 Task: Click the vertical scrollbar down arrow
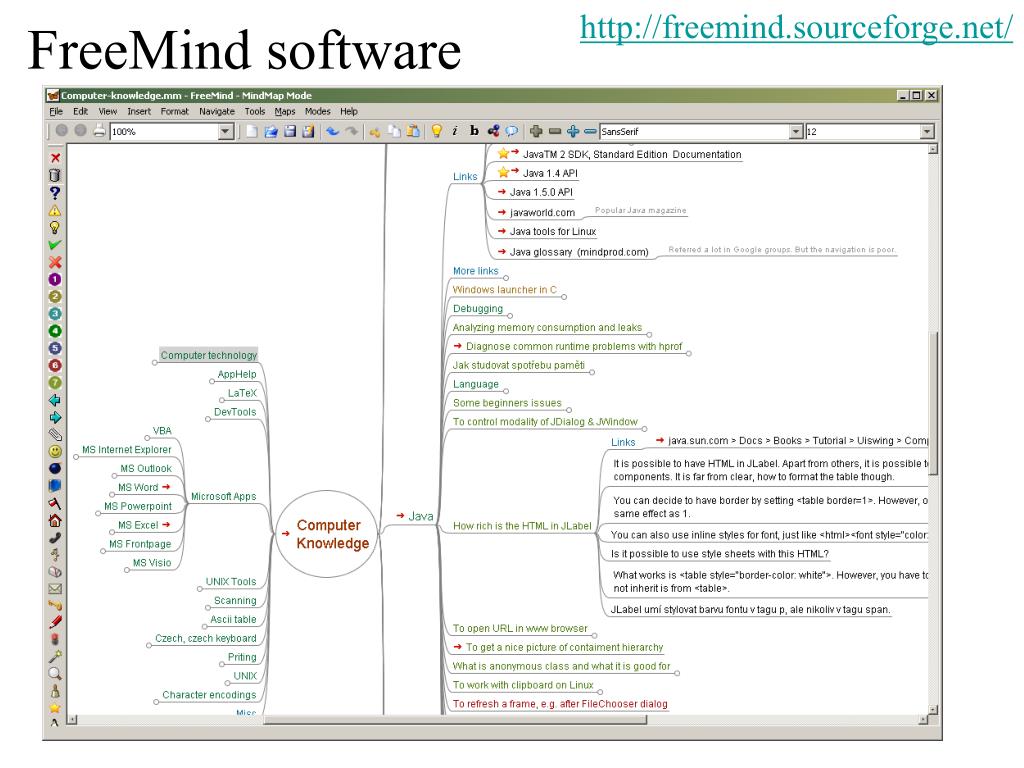pyautogui.click(x=933, y=709)
